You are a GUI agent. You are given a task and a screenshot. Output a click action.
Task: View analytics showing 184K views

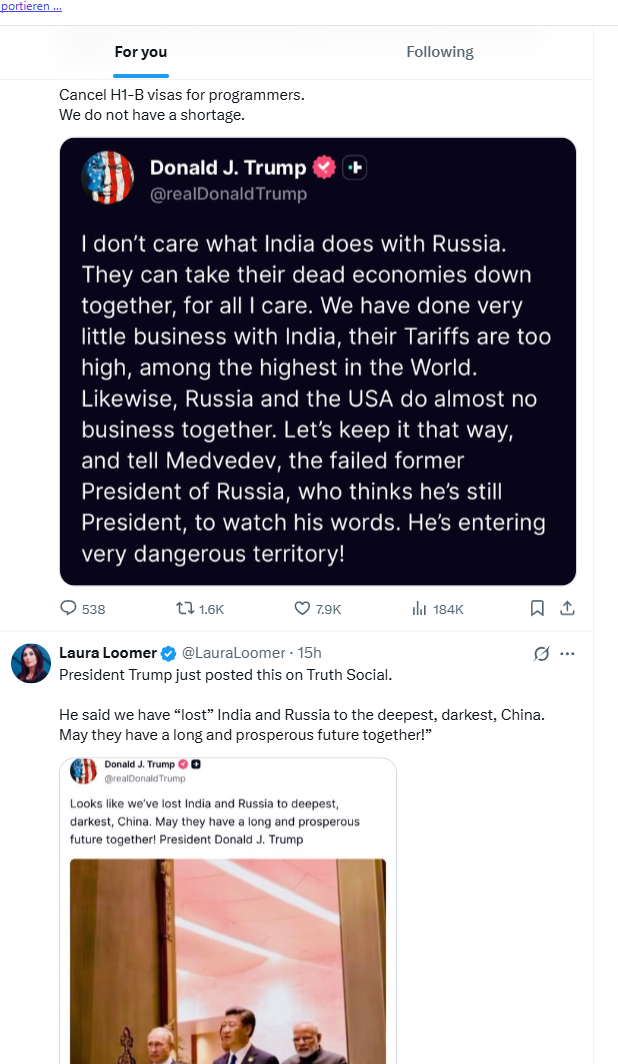tap(419, 608)
